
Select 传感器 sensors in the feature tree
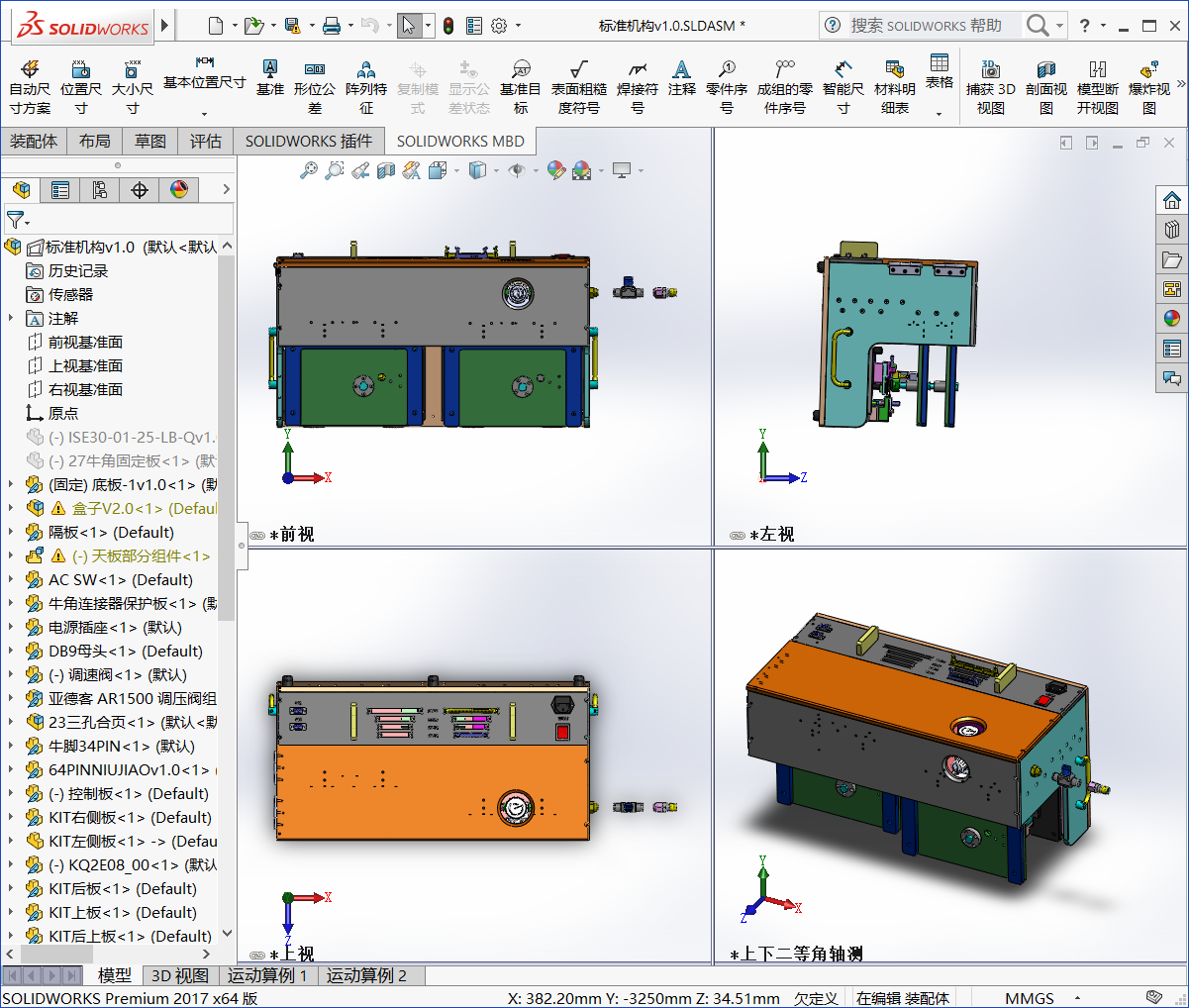[x=70, y=294]
